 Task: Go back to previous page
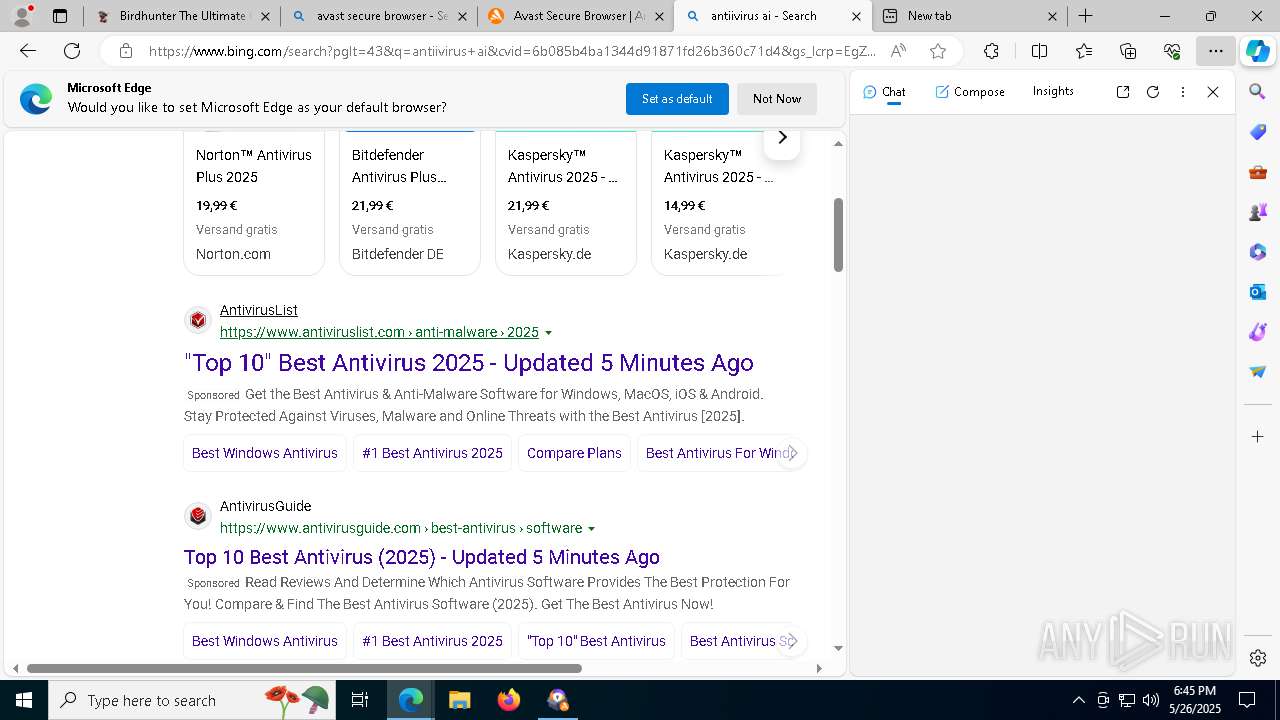pyautogui.click(x=28, y=51)
